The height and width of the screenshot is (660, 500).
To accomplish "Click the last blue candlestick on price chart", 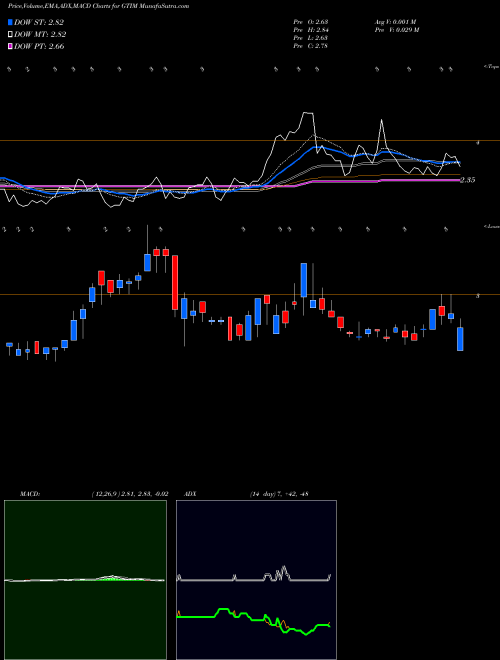I will (460, 339).
